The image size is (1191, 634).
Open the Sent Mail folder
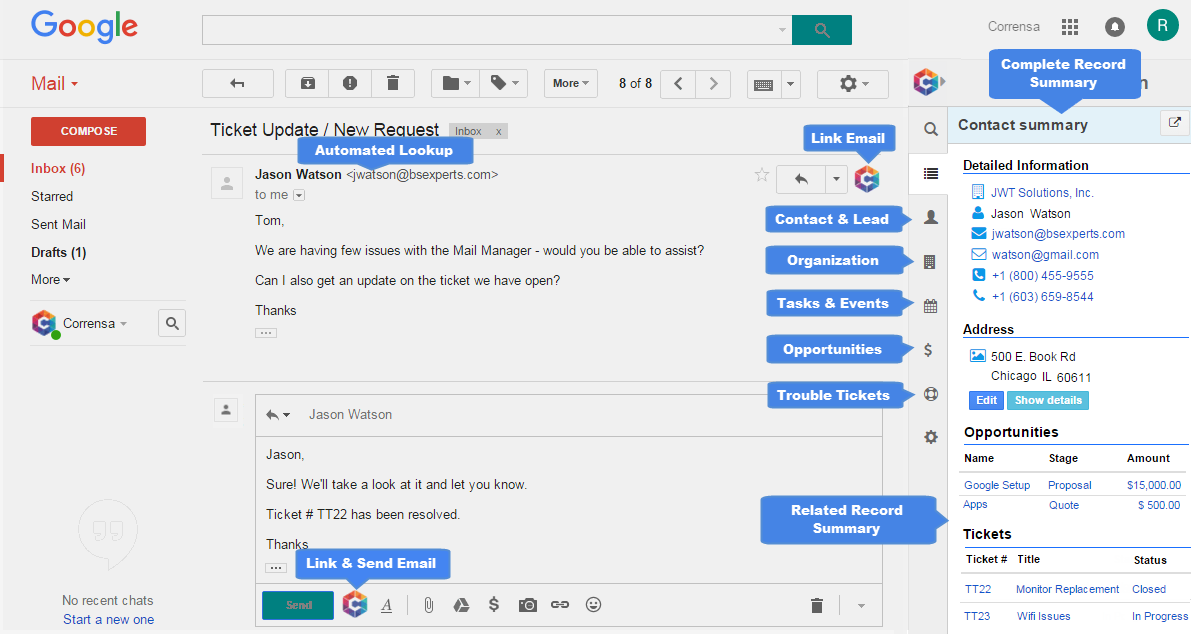(x=58, y=225)
